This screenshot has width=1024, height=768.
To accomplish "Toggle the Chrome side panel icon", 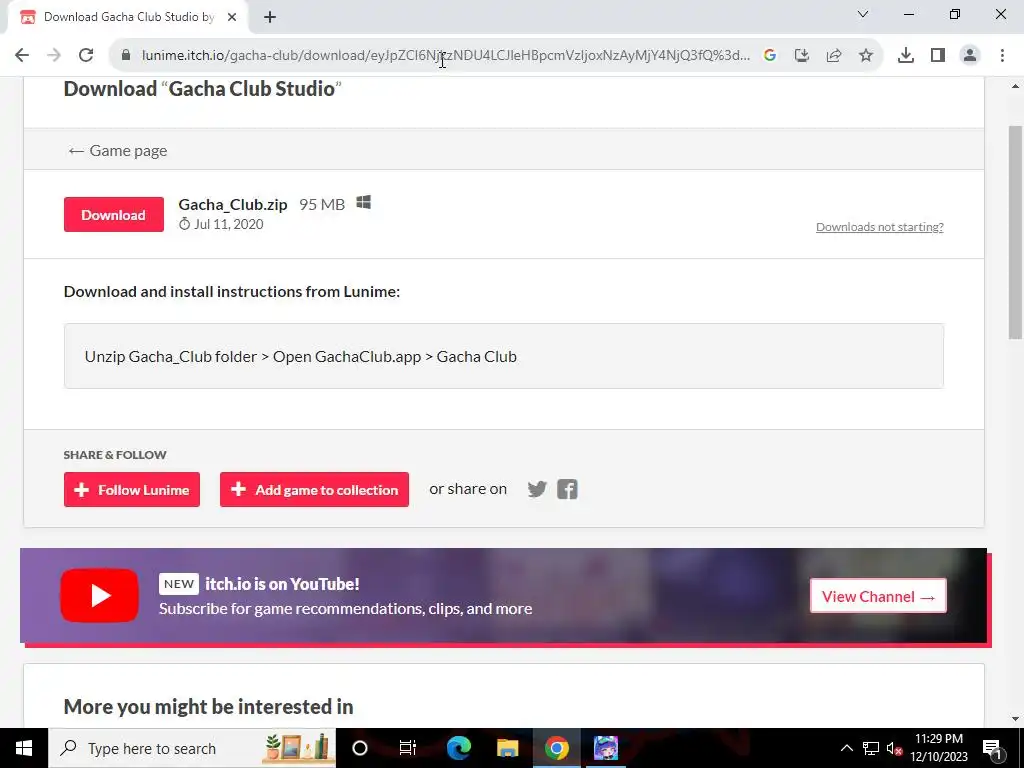I will pyautogui.click(x=938, y=55).
